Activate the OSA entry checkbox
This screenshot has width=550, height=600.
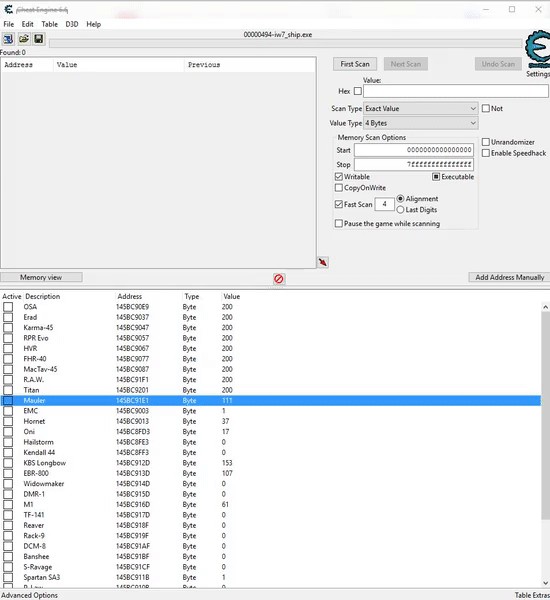8,307
